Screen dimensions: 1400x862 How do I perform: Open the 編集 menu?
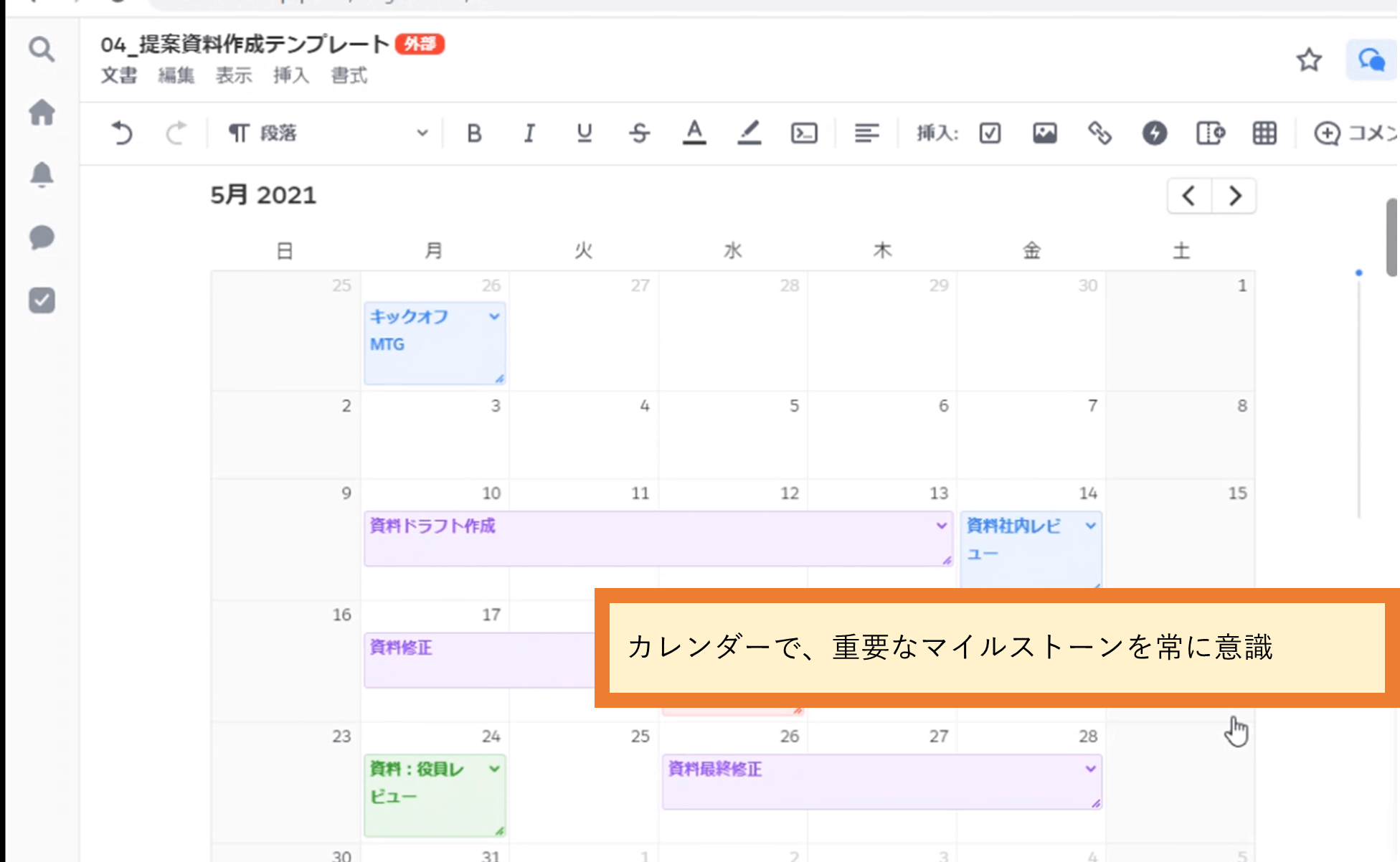[x=176, y=75]
